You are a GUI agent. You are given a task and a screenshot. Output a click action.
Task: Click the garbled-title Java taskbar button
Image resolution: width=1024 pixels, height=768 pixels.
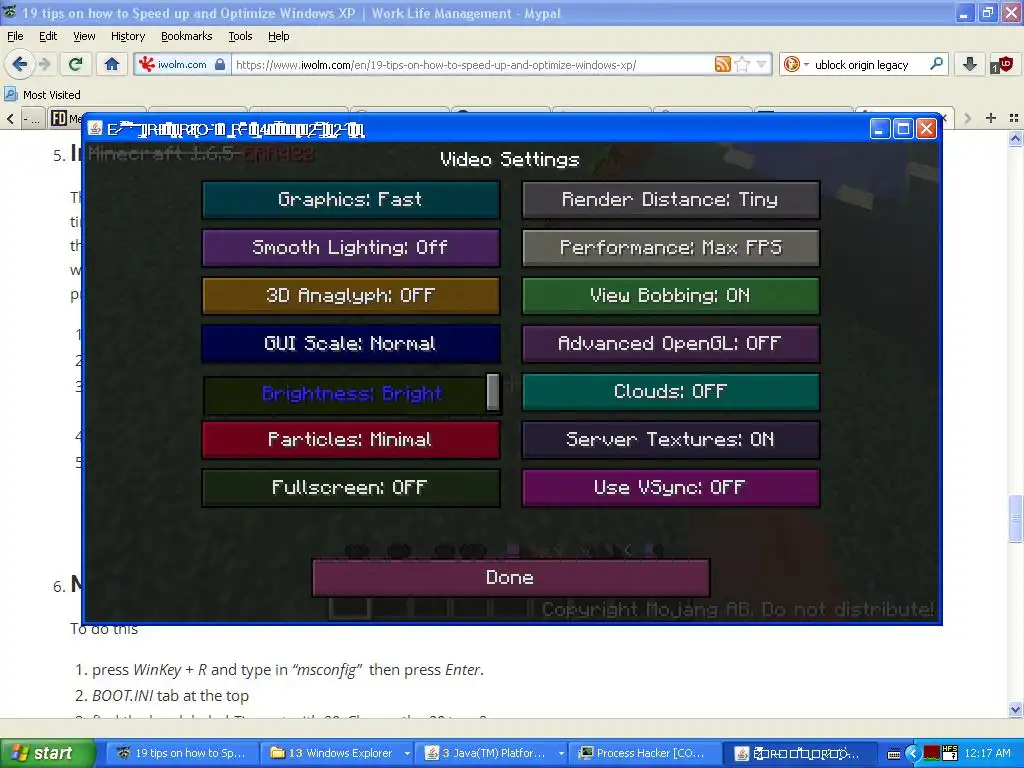[x=799, y=753]
